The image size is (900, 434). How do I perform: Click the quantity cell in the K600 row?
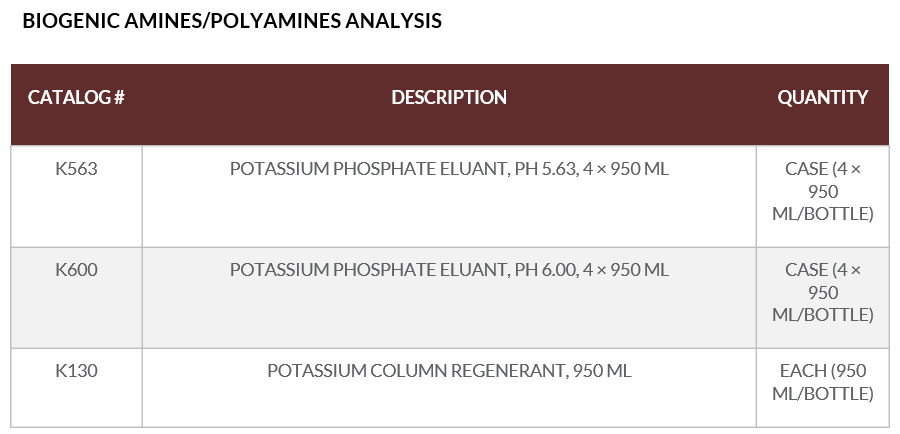click(822, 293)
